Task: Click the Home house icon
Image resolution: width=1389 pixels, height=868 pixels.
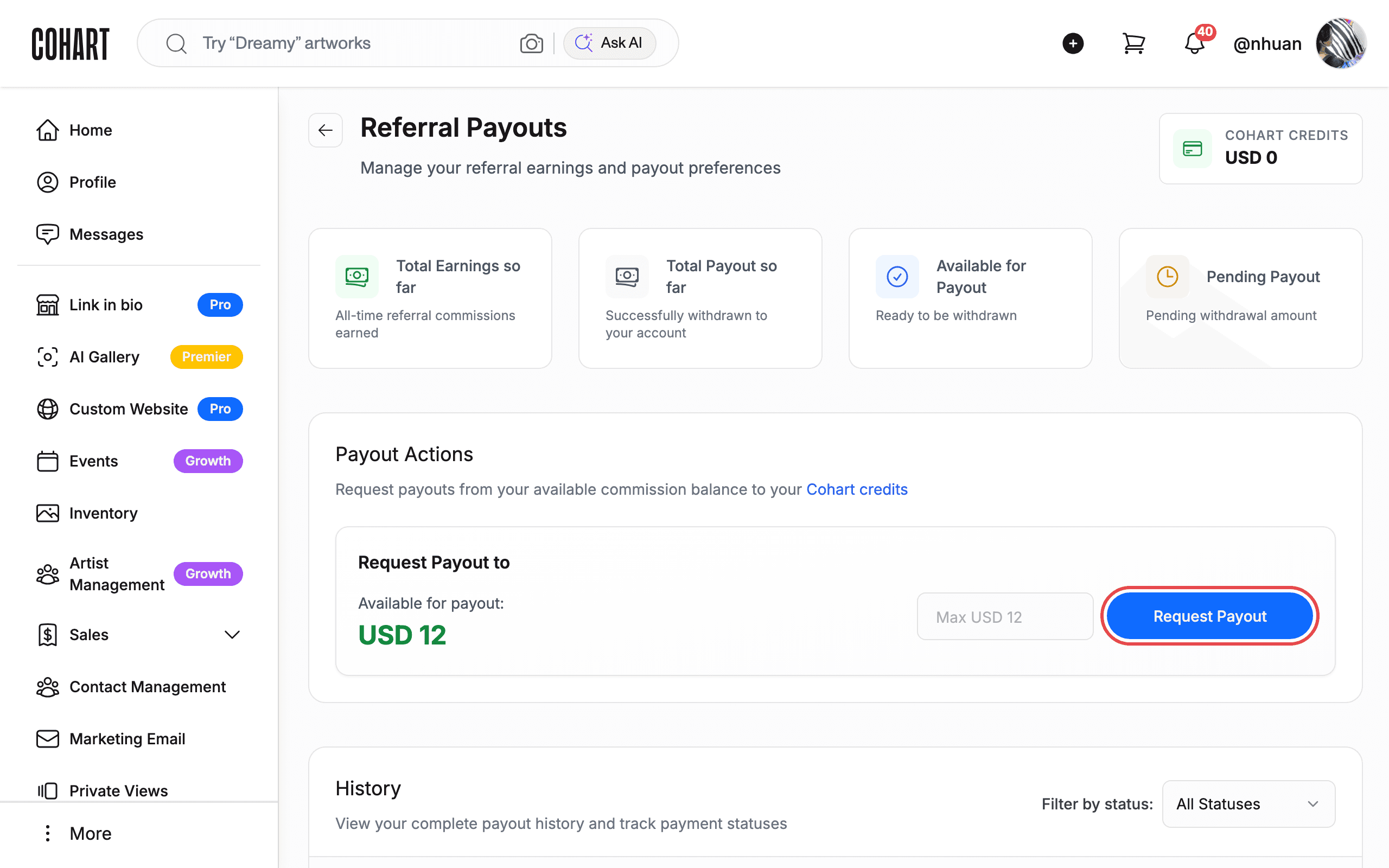Action: click(48, 130)
